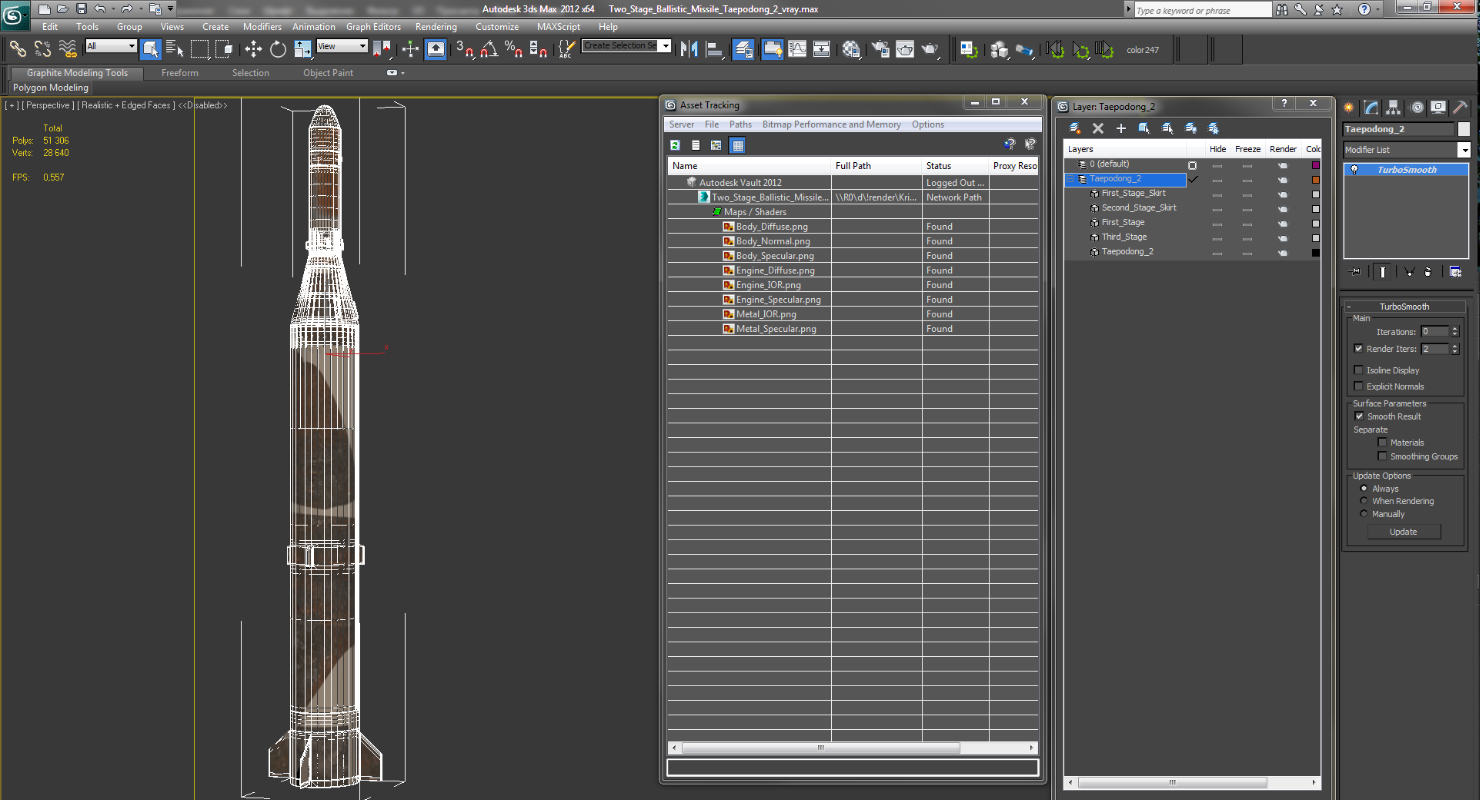The height and width of the screenshot is (800, 1480).
Task: Open Create Selection Set dropdown
Action: point(665,46)
